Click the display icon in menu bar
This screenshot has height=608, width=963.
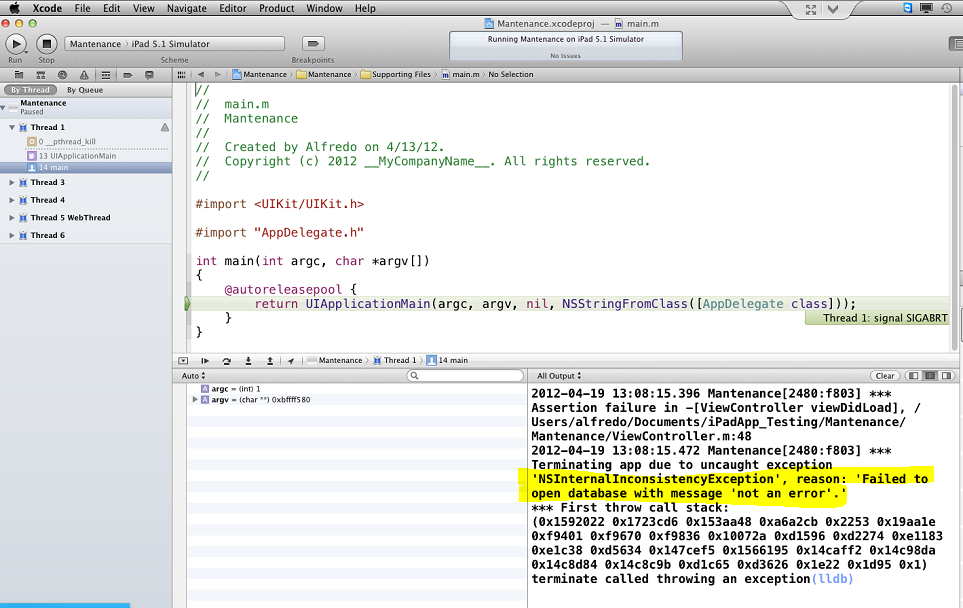point(926,8)
